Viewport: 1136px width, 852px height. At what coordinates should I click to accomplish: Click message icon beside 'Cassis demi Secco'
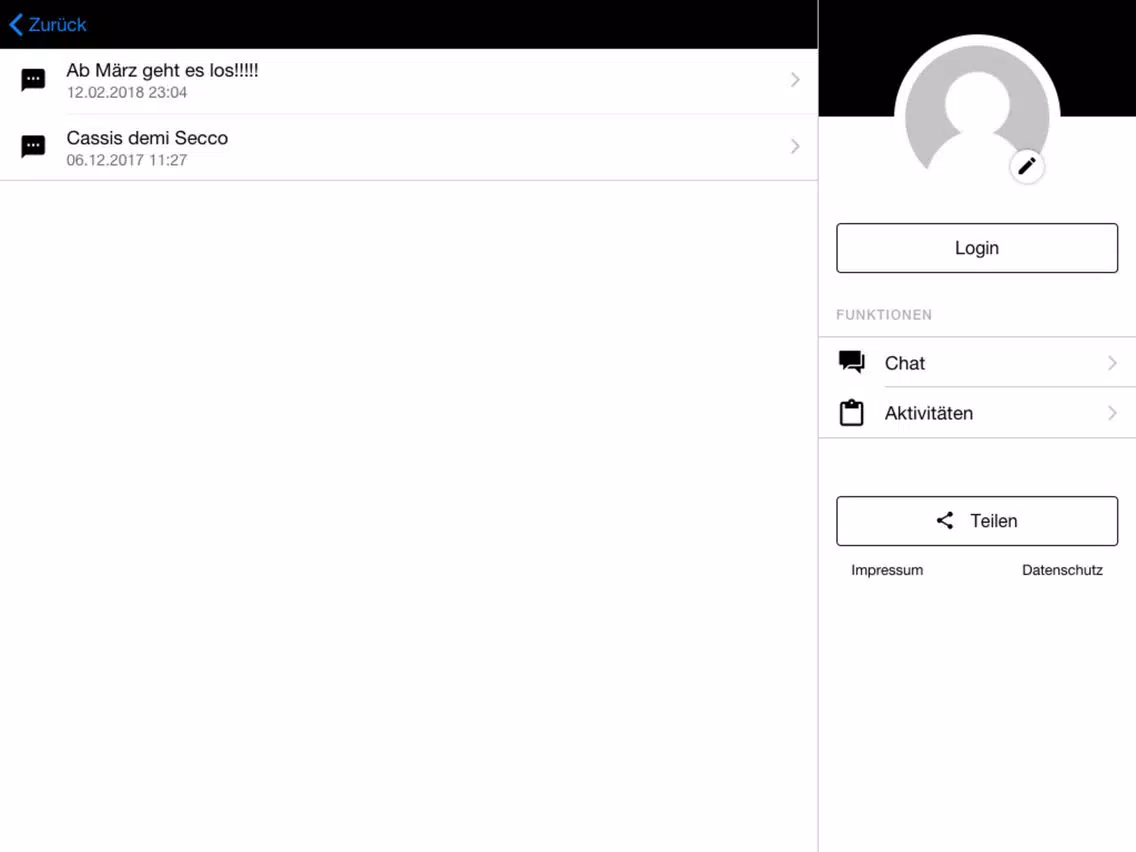[33, 147]
